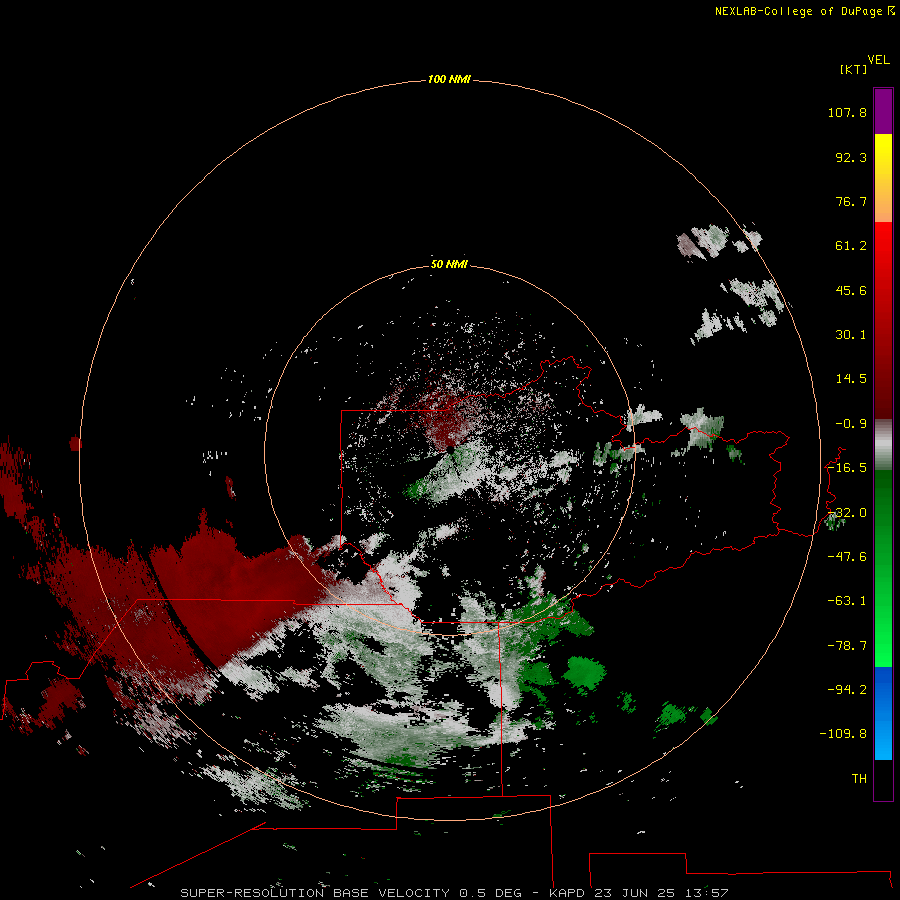The width and height of the screenshot is (900, 900).
Task: Click the 14.5 velocity scale value
Action: point(851,379)
